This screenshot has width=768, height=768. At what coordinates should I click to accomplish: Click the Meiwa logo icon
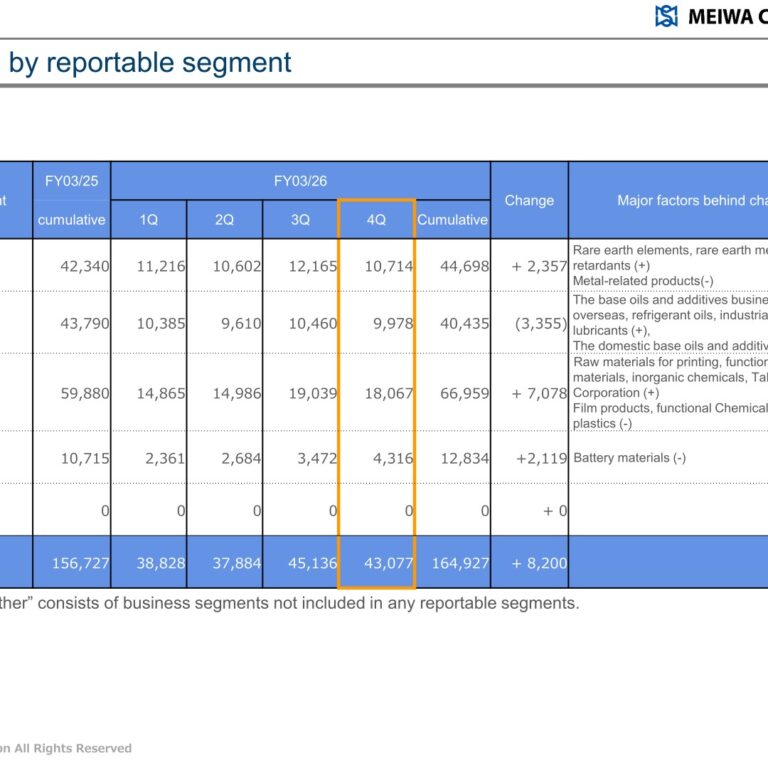click(666, 17)
